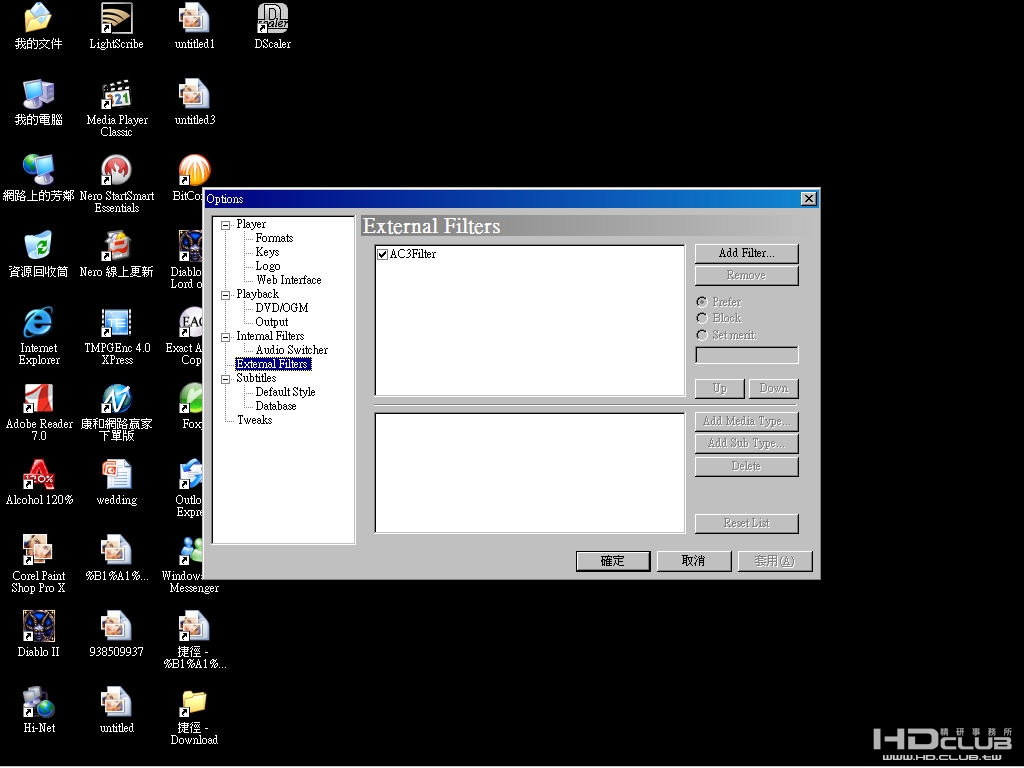Click the Down button
The width and height of the screenshot is (1024, 768).
[x=774, y=389]
